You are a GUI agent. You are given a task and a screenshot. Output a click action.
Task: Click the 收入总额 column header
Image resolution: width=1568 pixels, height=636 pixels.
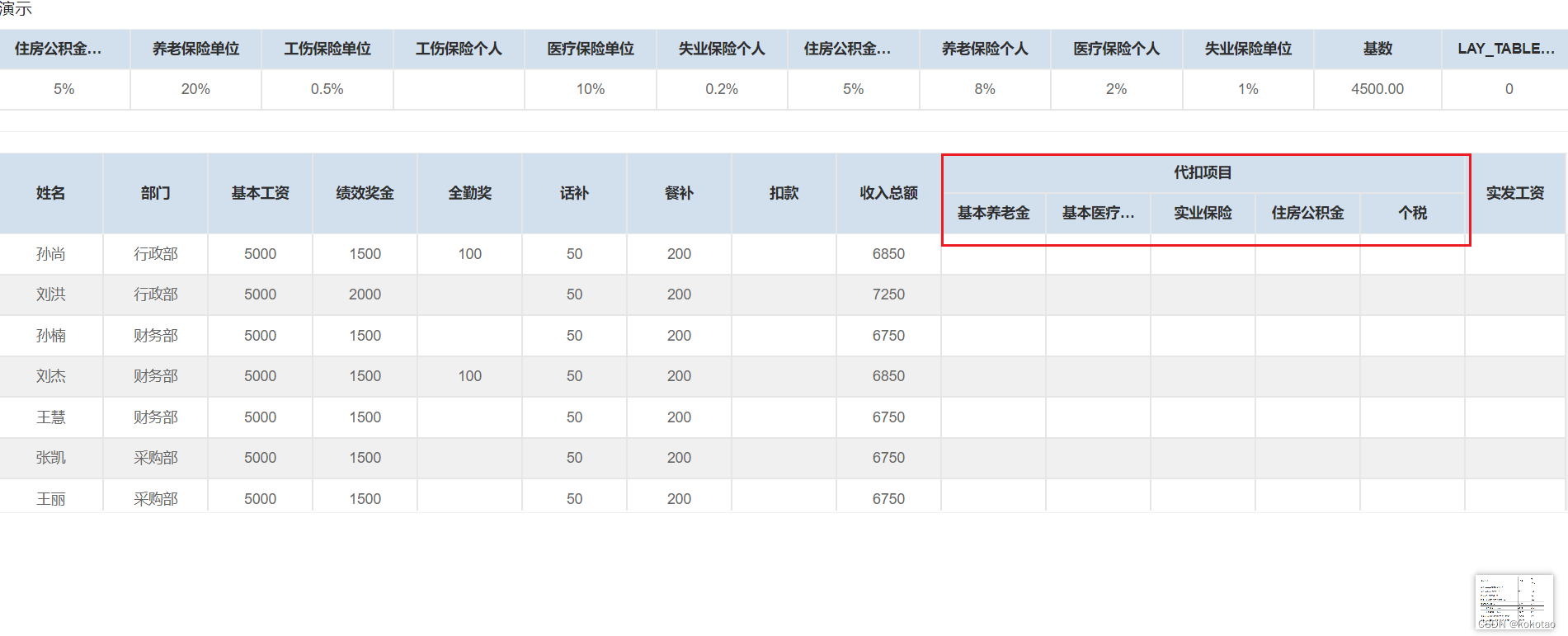(888, 193)
